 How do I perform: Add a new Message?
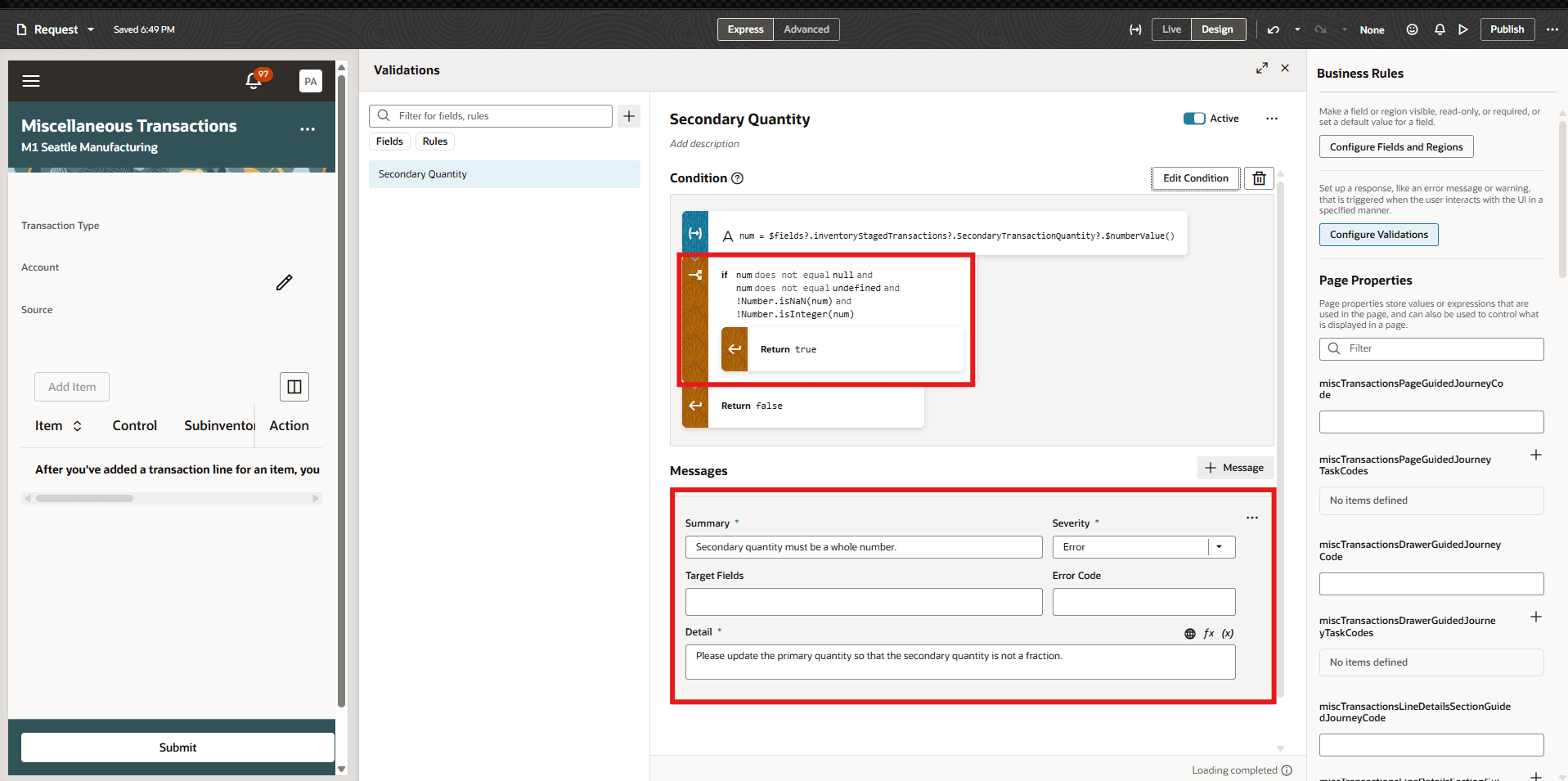(1235, 468)
